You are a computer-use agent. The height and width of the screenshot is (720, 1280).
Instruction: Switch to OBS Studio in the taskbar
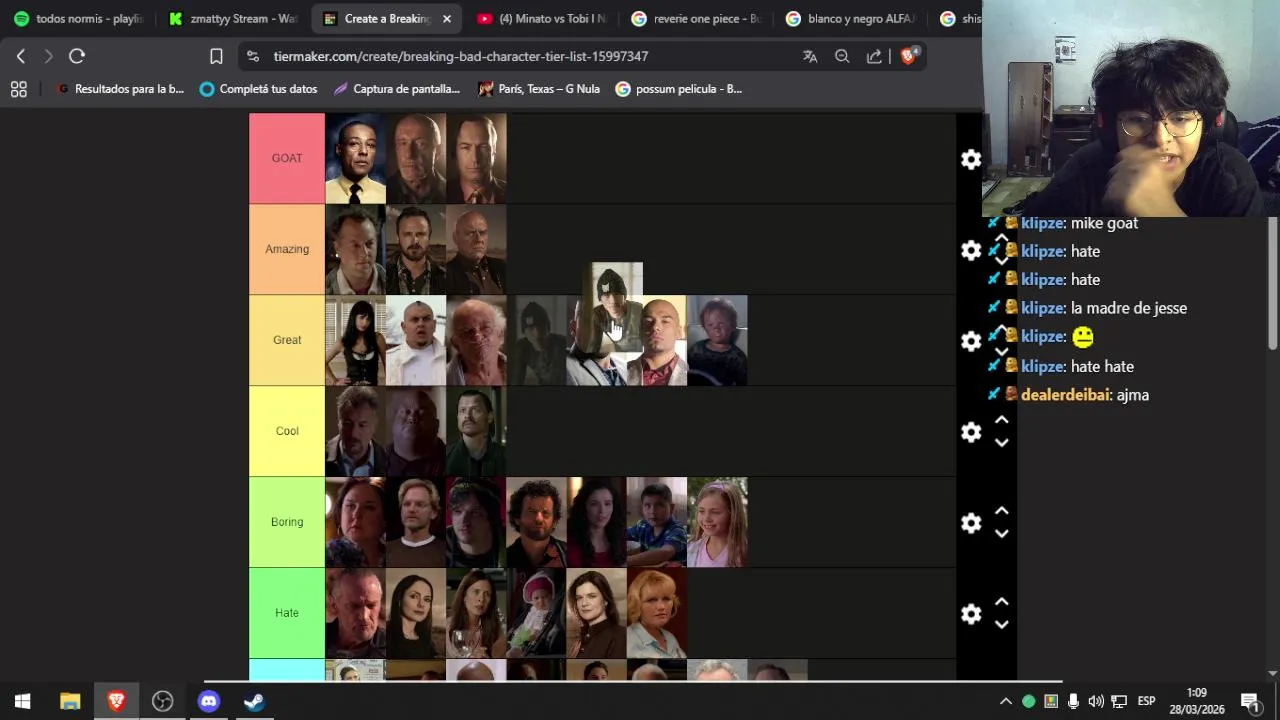coord(162,701)
